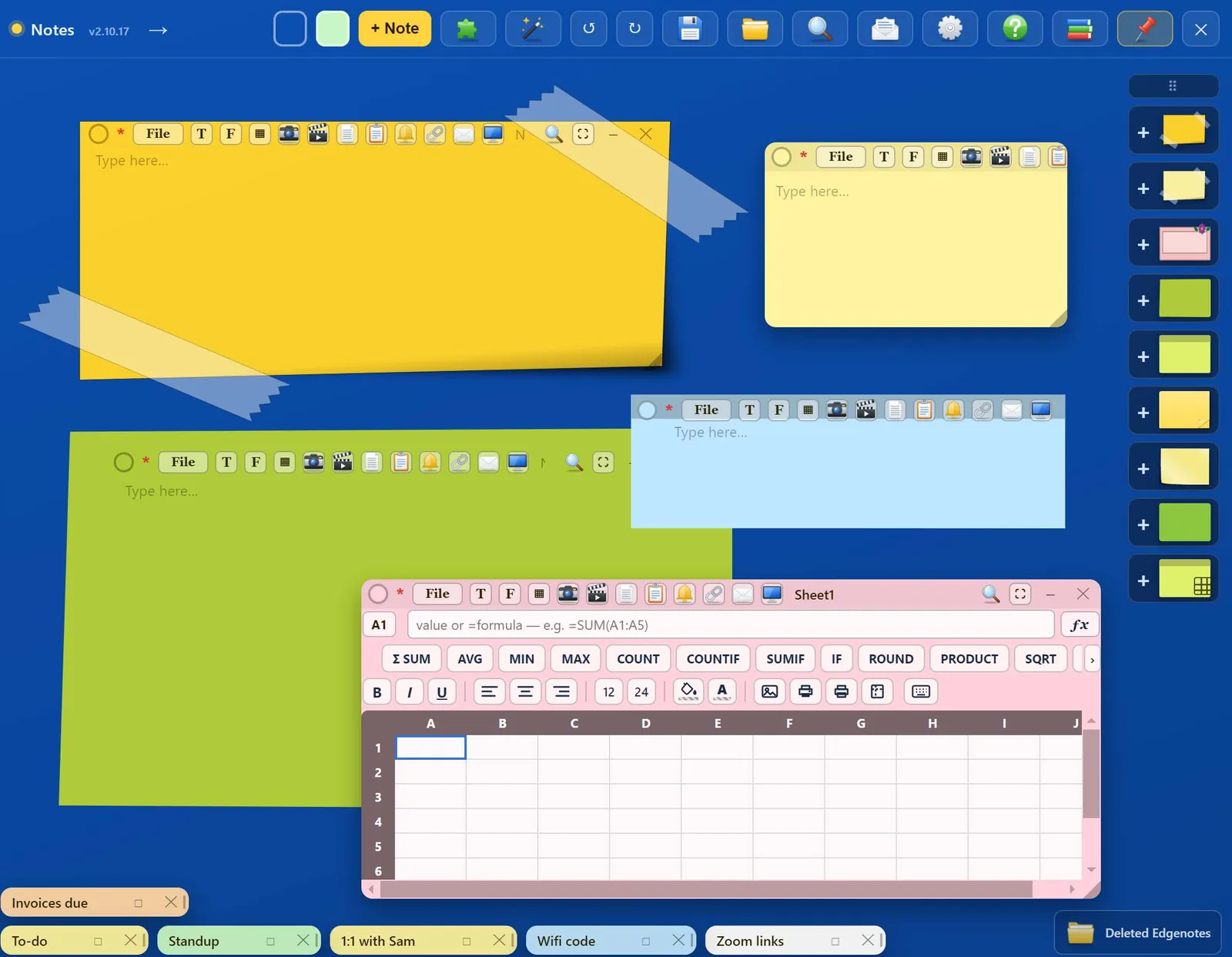Click the redo arrow in top toolbar
Image resolution: width=1232 pixels, height=957 pixels.
click(634, 29)
